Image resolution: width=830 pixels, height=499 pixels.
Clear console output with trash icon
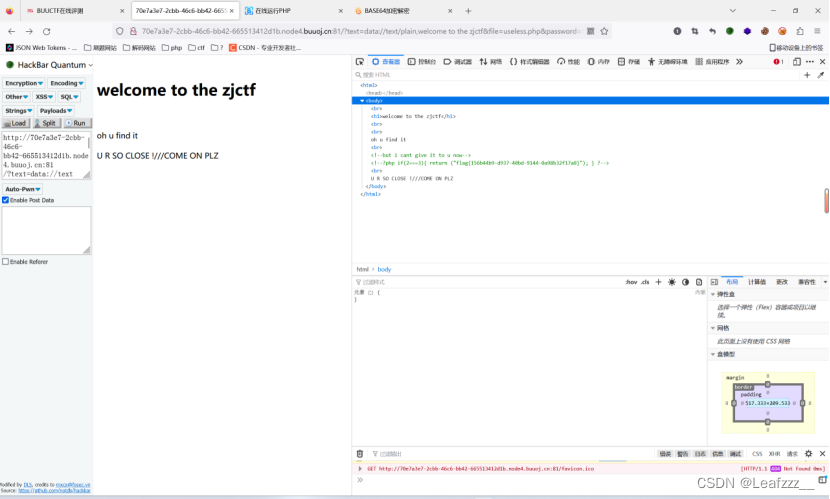pyautogui.click(x=360, y=453)
